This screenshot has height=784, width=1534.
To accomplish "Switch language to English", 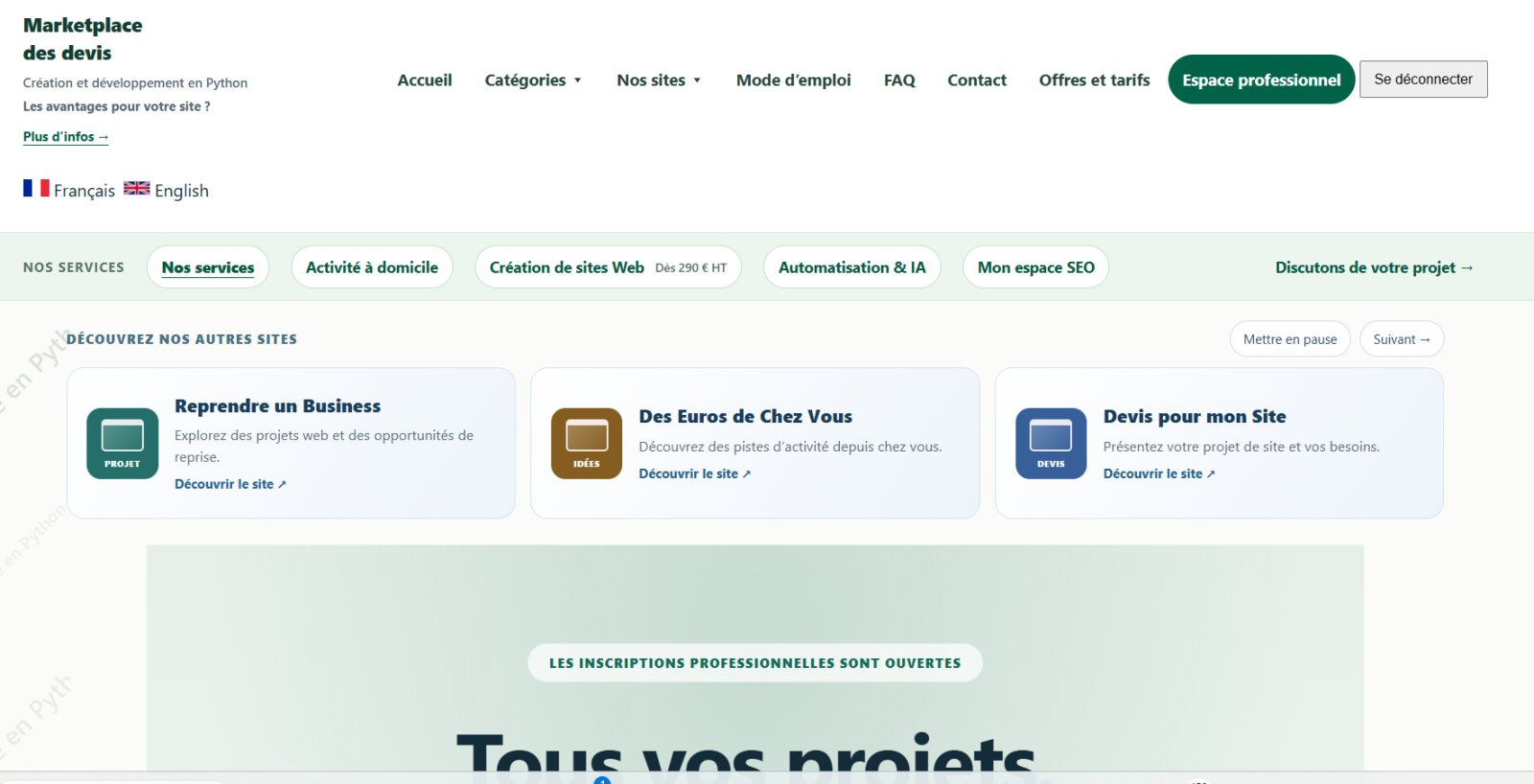I will [x=182, y=191].
